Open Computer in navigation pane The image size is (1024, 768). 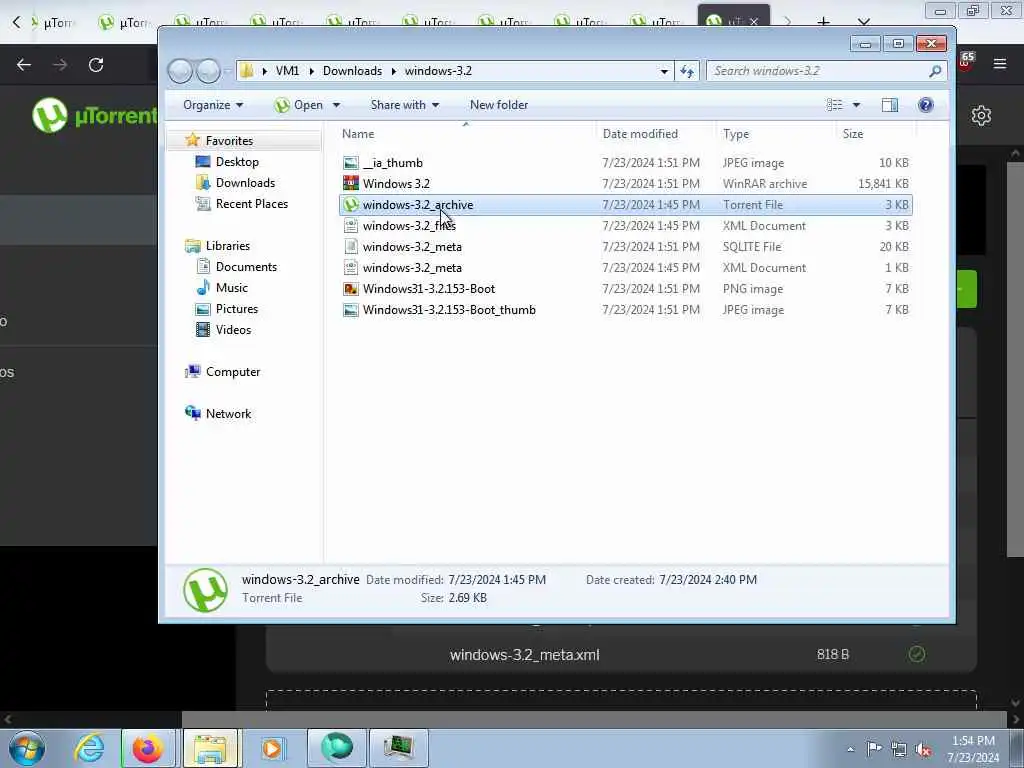232,372
